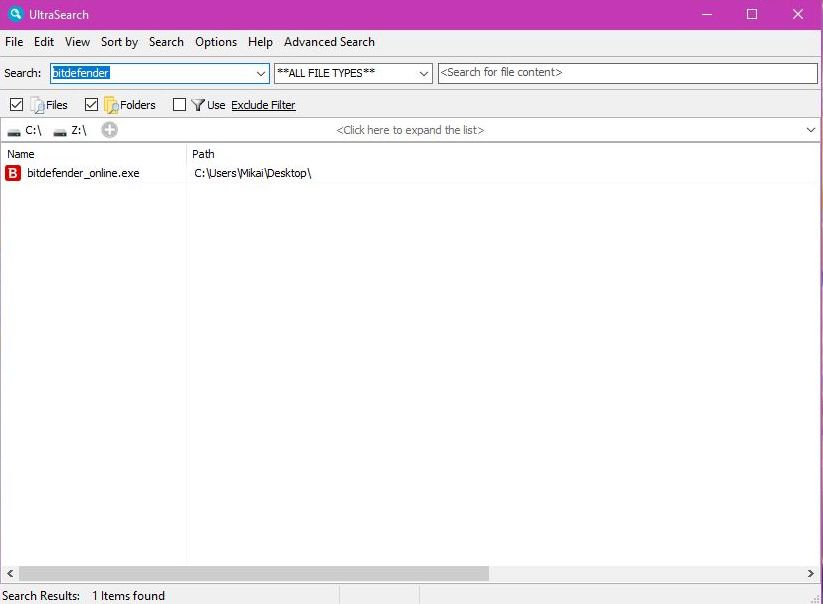Sort by the Path column header
The height and width of the screenshot is (604, 823).
click(x=203, y=154)
